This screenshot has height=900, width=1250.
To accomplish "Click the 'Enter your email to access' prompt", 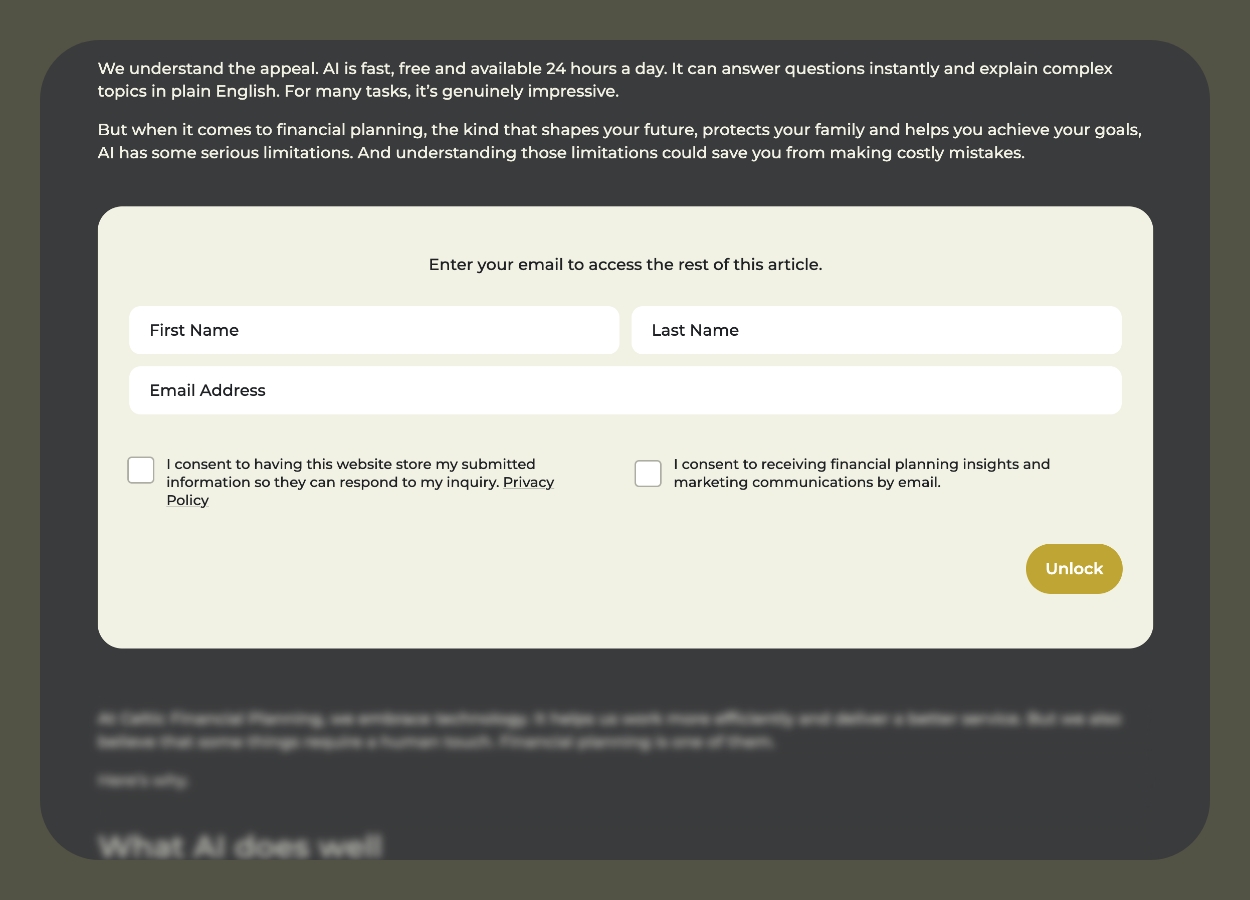I will [625, 265].
